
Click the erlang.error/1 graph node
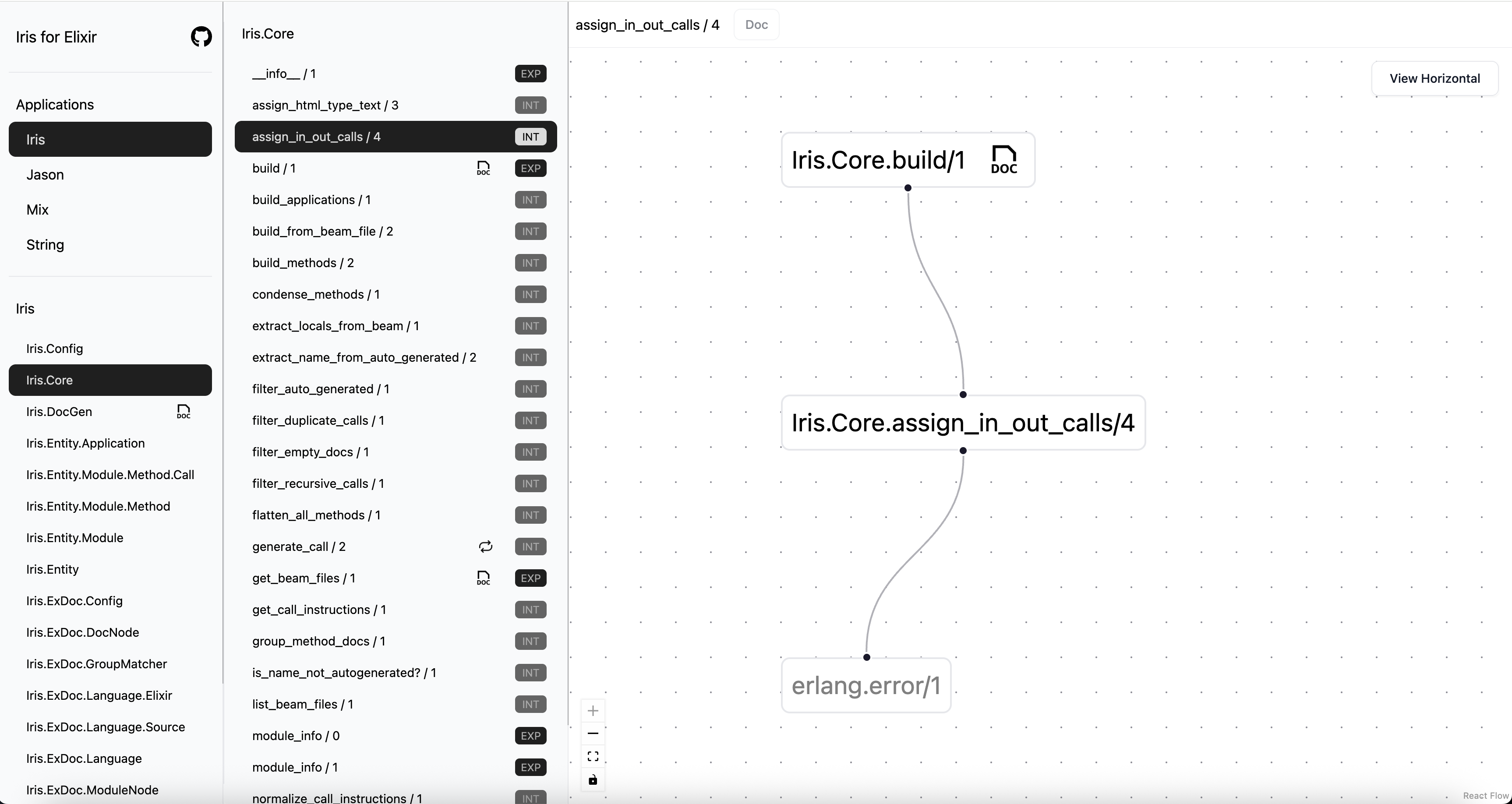(866, 685)
